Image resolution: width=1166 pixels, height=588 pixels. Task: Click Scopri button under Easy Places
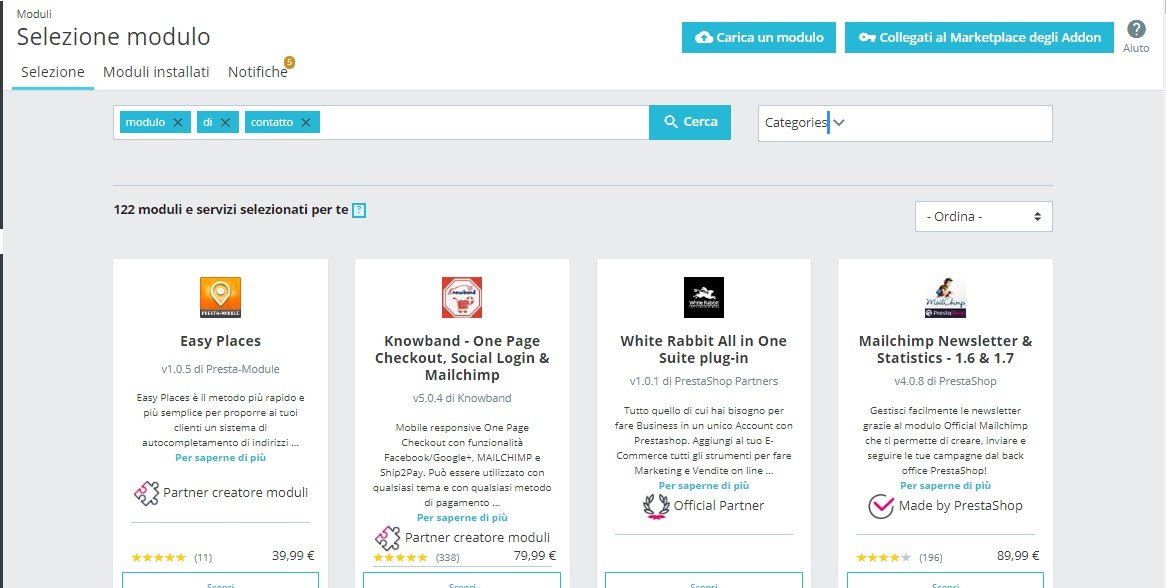click(x=220, y=580)
